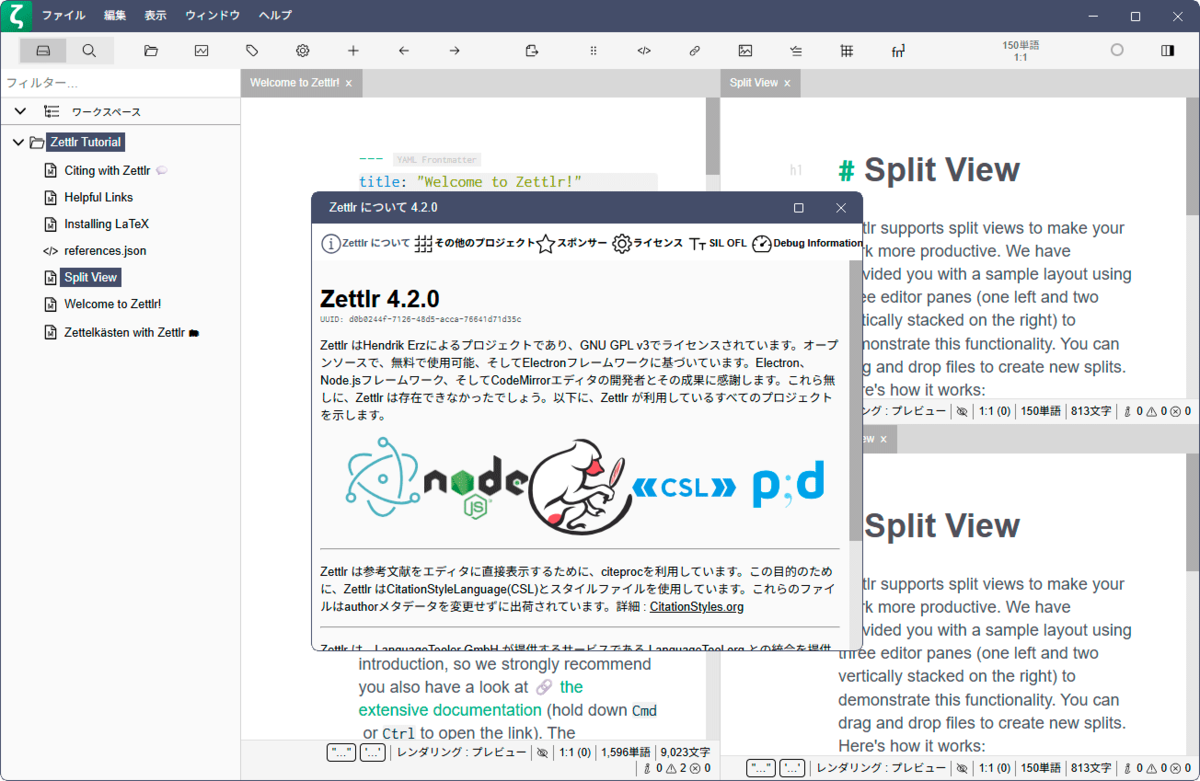This screenshot has width=1200, height=781.
Task: Click the export document icon
Action: (x=531, y=50)
